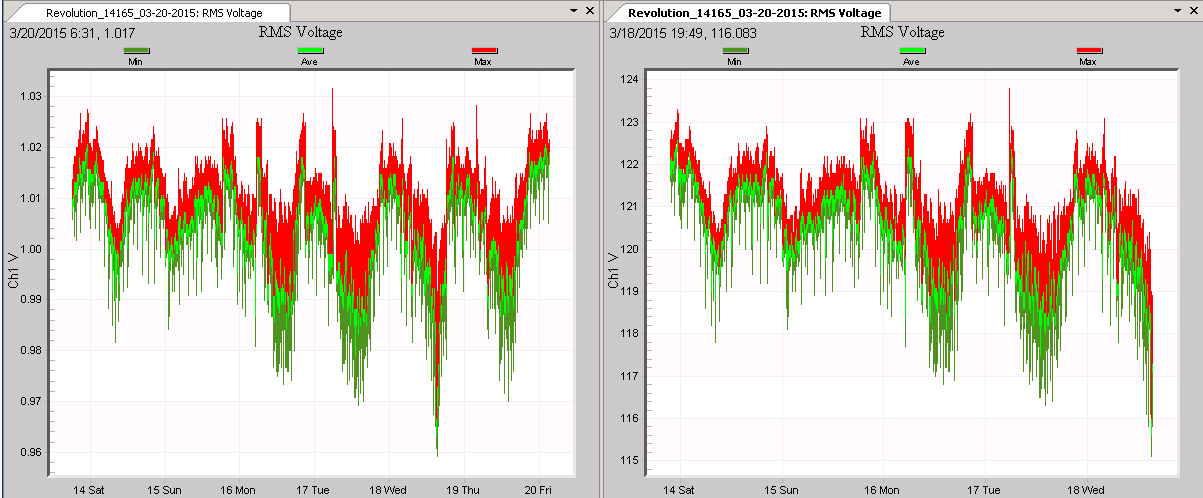
Task: Toggle the Min series in right chart legend
Action: (x=735, y=50)
